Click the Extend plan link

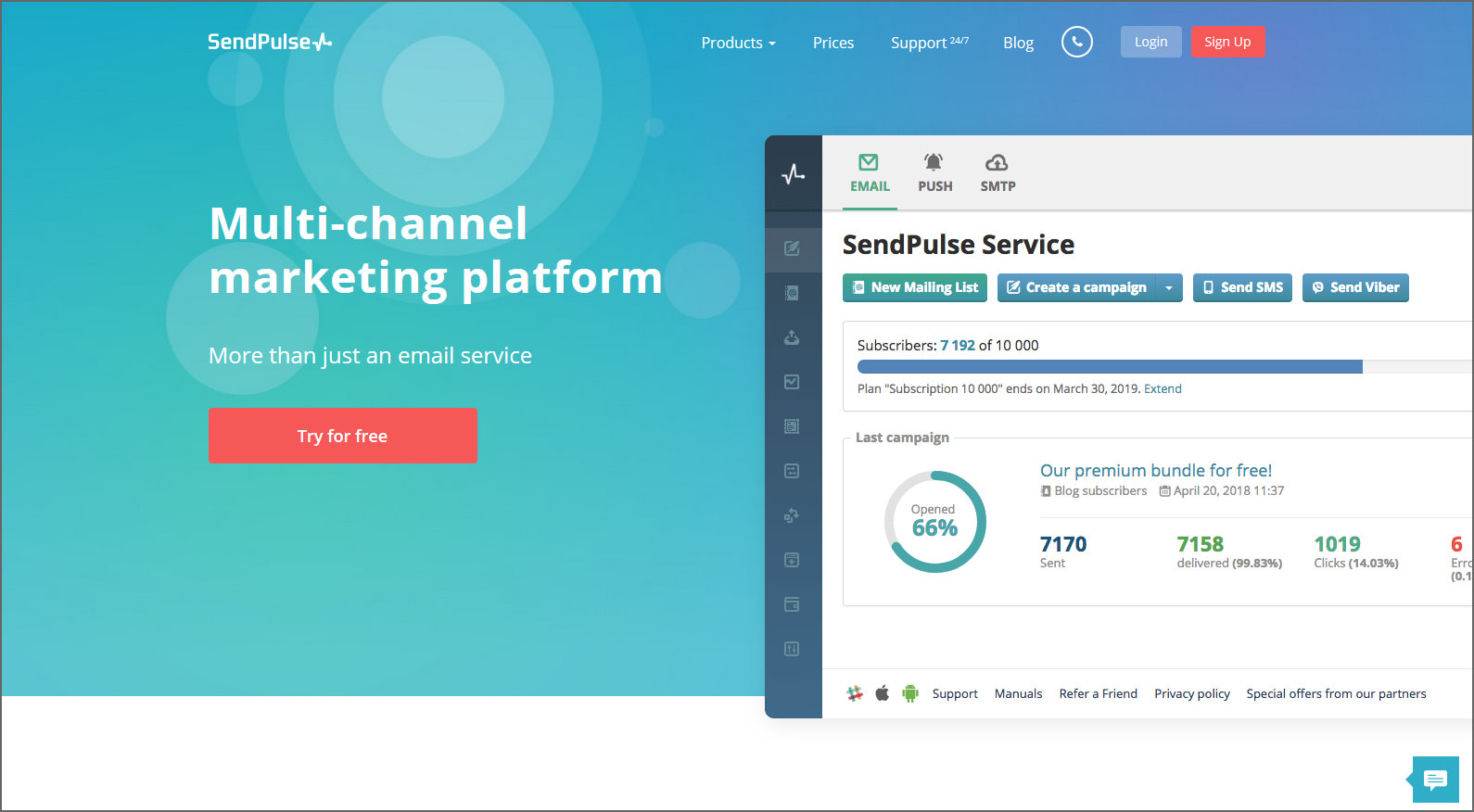click(x=1163, y=388)
